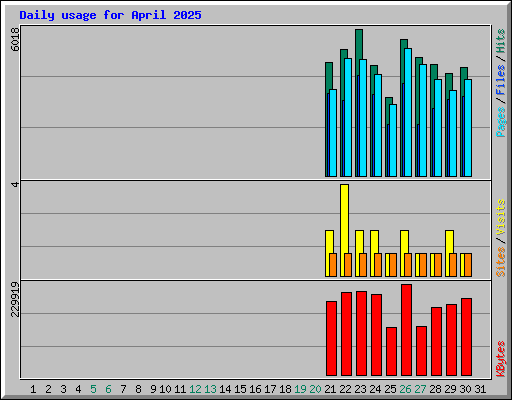The height and width of the screenshot is (400, 512).
Task: Click day 30 on the x-axis
Action: (x=465, y=389)
